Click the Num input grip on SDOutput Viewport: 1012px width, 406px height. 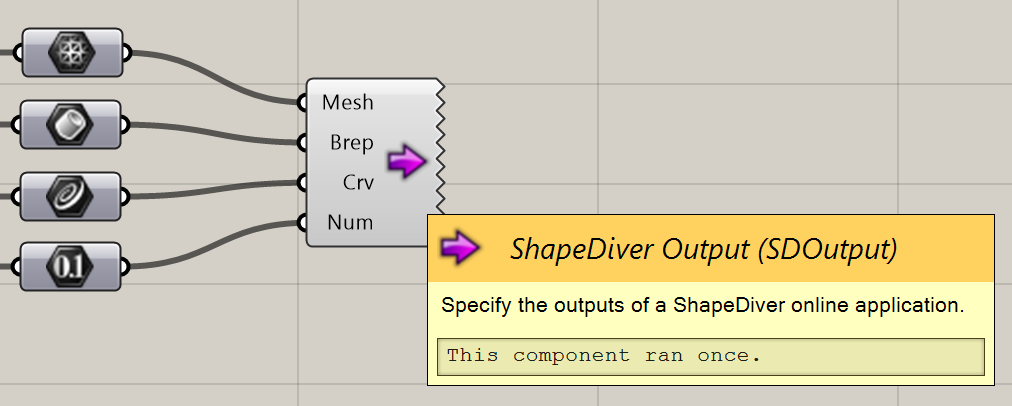click(x=302, y=222)
